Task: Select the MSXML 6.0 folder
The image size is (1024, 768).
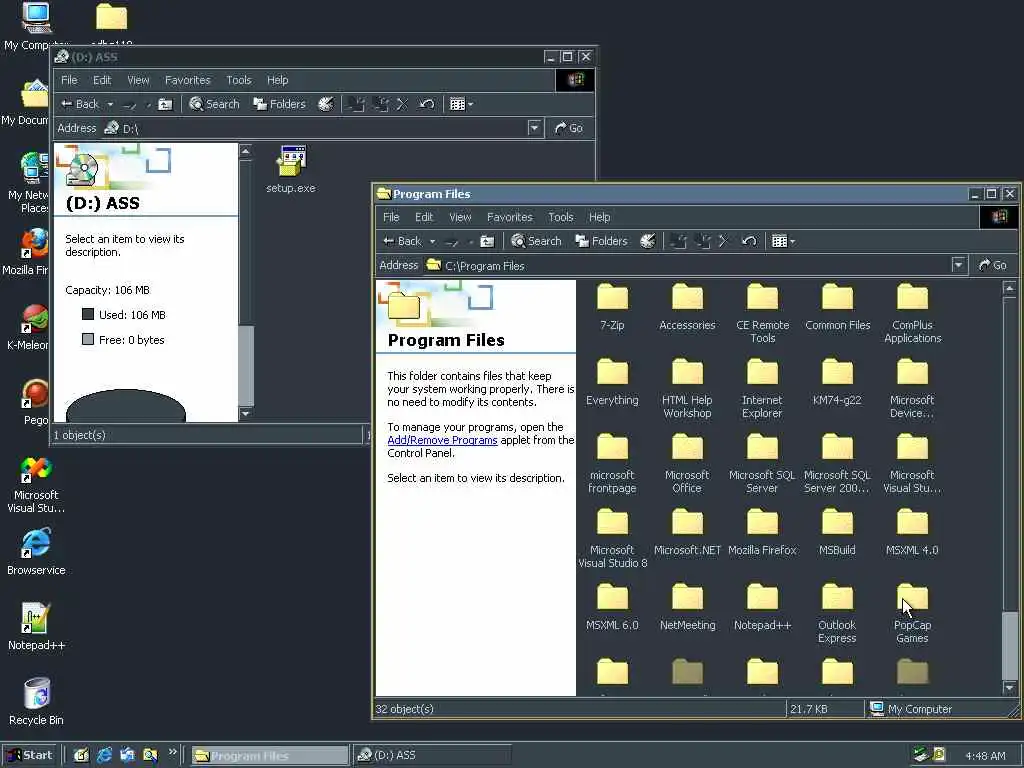Action: [x=612, y=608]
